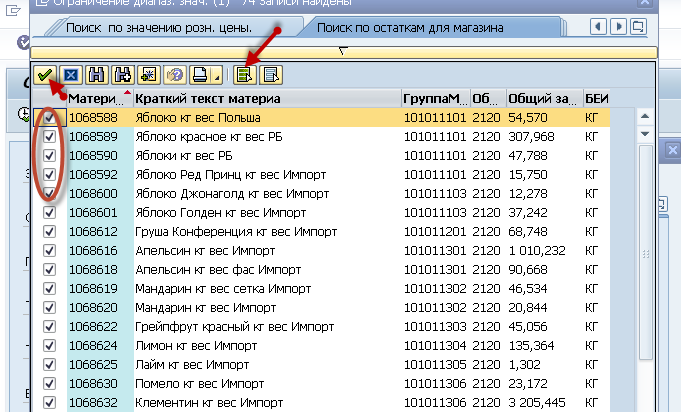The width and height of the screenshot is (681, 412).
Task: Switch to 'Поиск по значению розн. цены.' tab
Action: click(x=159, y=28)
